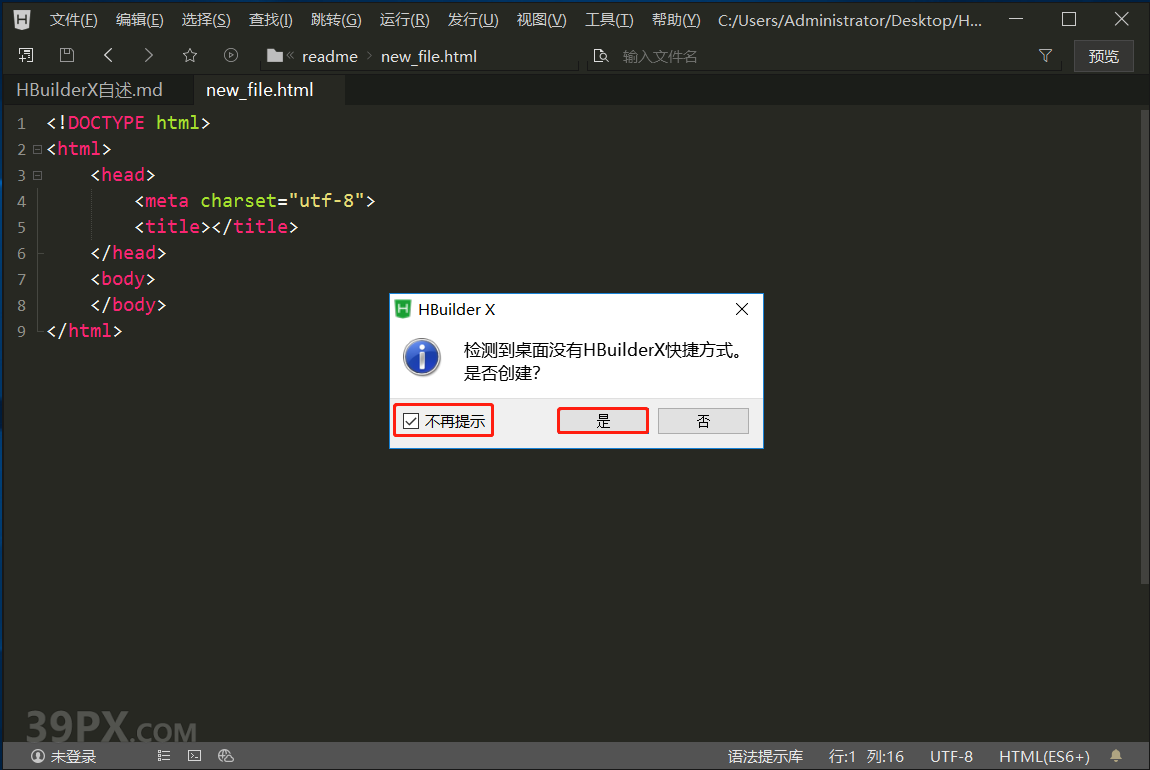The height and width of the screenshot is (770, 1150).
Task: Collapse the head tag fold marker
Action: tap(37, 175)
